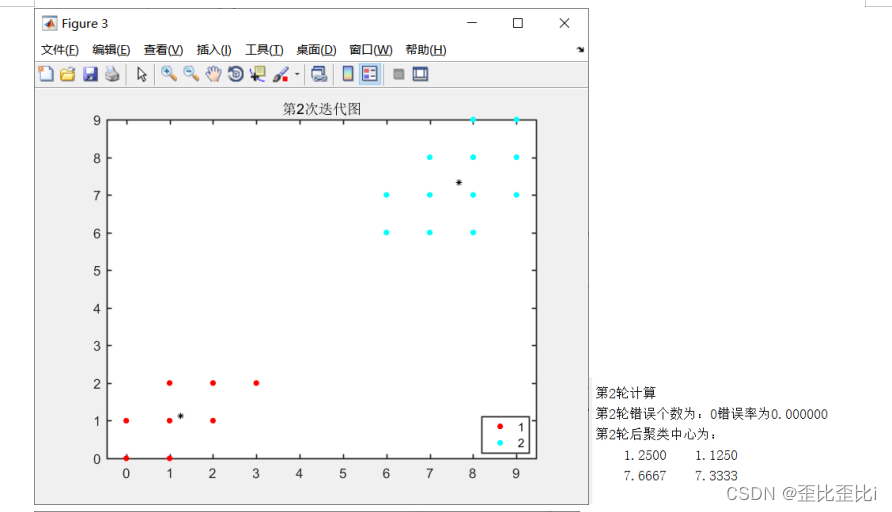The width and height of the screenshot is (892, 512).
Task: Print the figure with the printer icon
Action: (112, 74)
